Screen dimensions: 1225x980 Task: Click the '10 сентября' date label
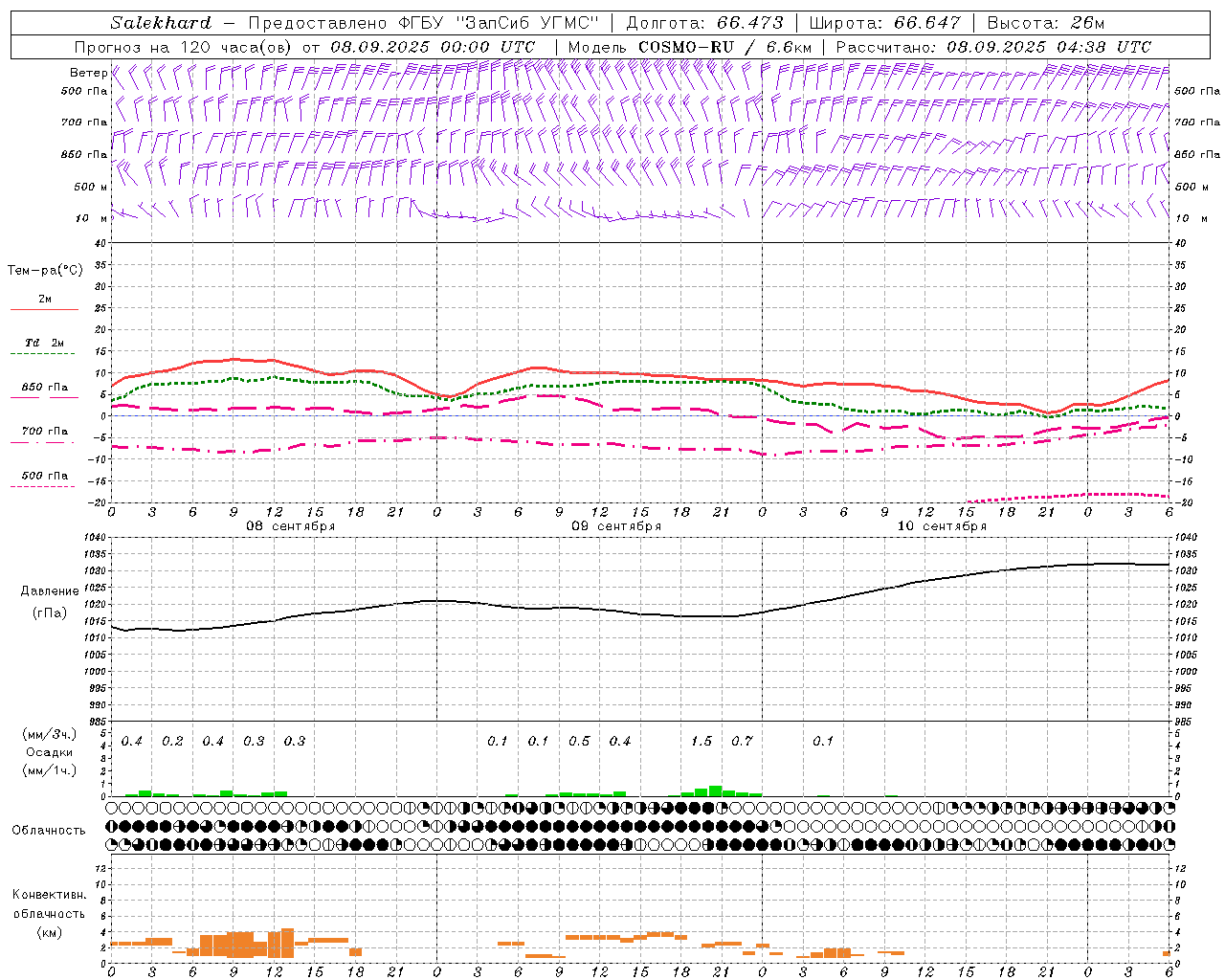coord(942,526)
